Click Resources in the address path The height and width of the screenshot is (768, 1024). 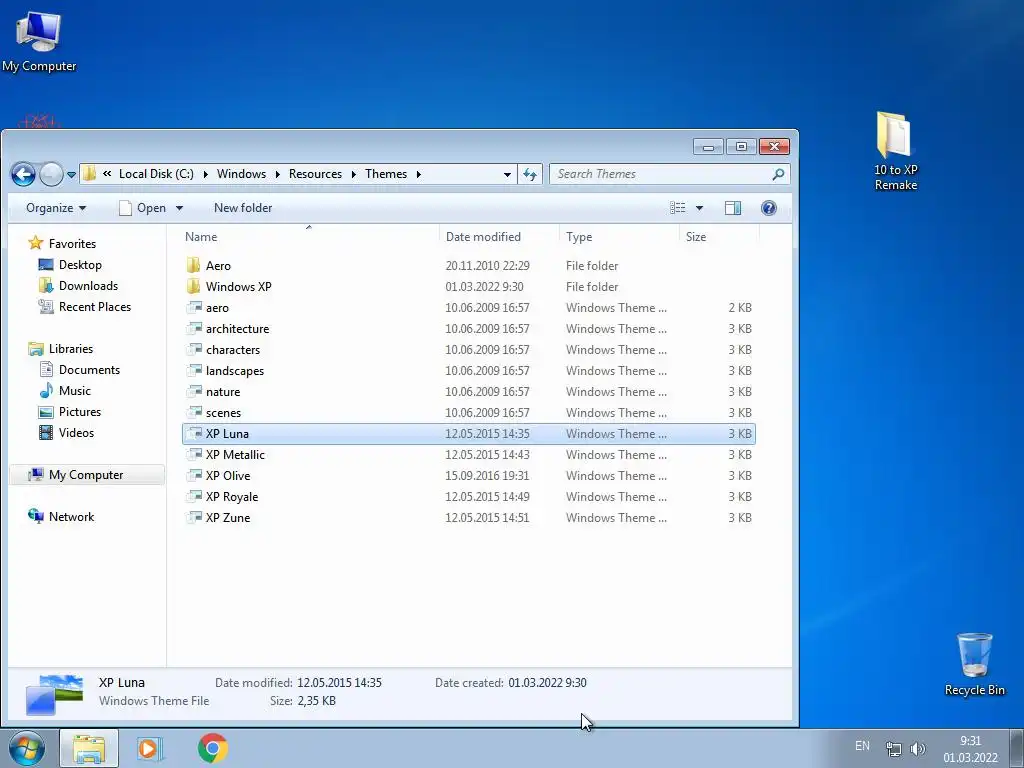pos(315,174)
